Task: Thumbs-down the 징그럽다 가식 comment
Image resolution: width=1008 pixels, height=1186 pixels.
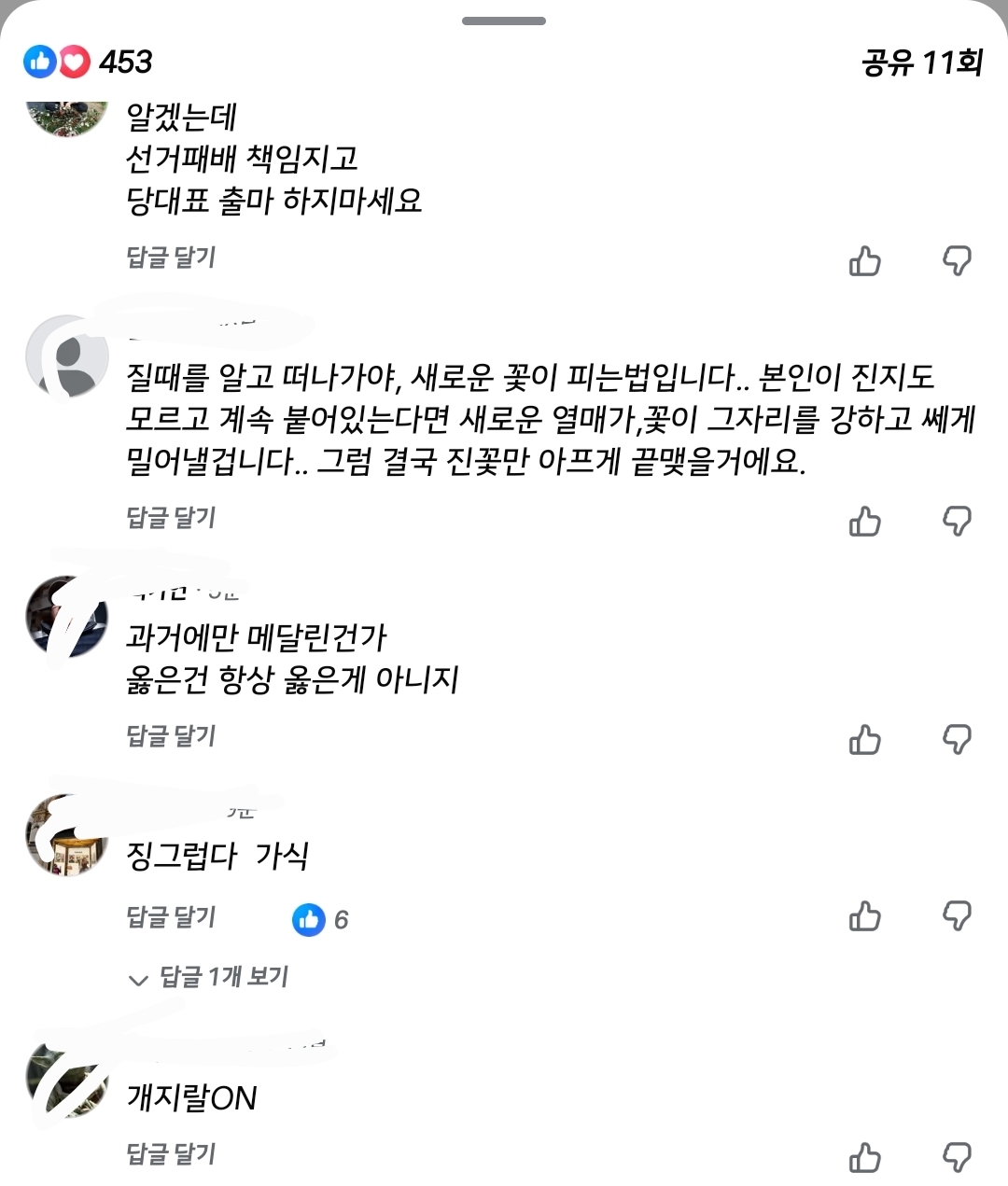Action: coord(957,916)
